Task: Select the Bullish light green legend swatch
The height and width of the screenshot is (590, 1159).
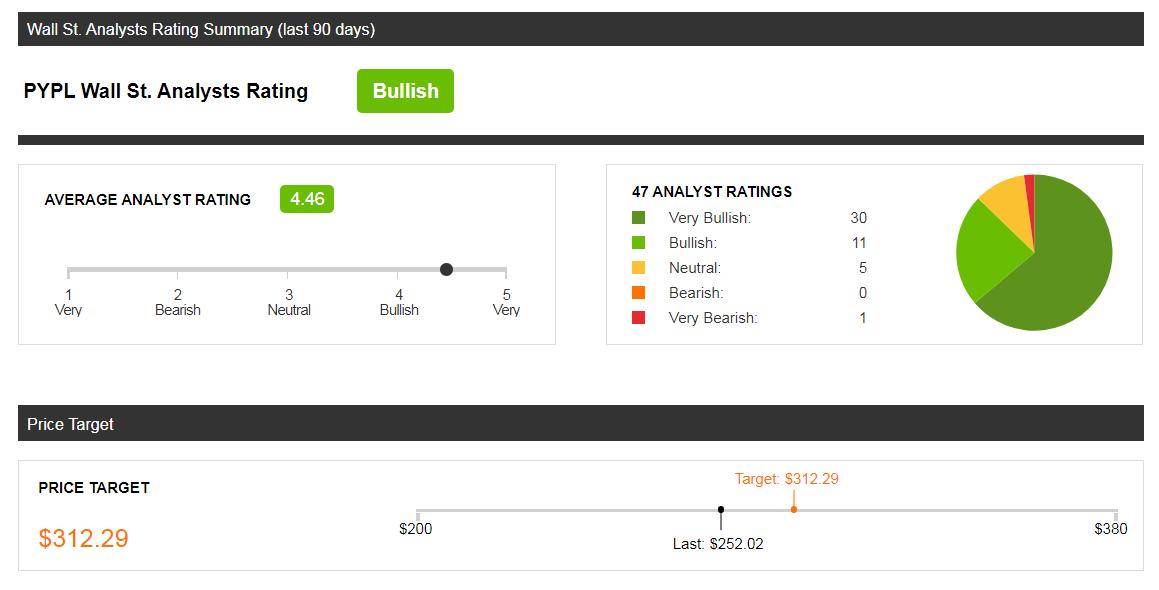Action: [x=639, y=243]
